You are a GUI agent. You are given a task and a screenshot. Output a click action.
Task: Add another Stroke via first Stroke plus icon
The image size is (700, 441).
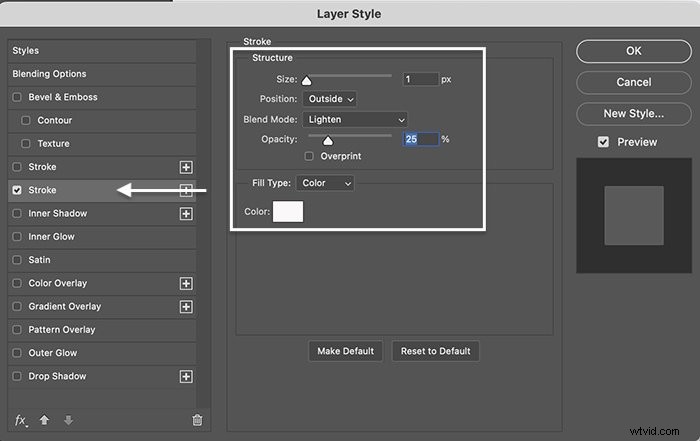[x=186, y=167]
